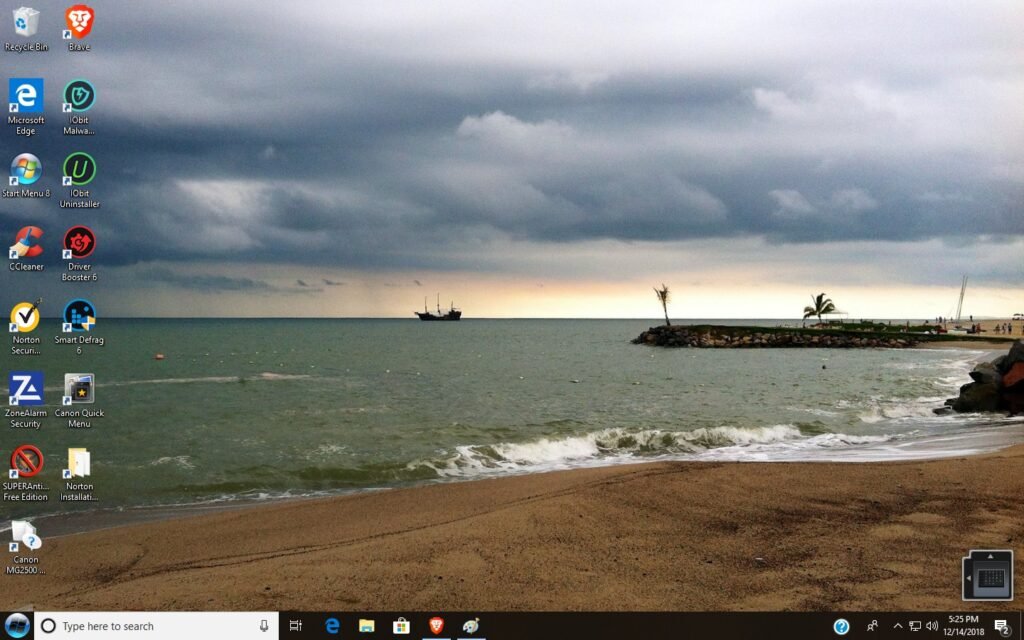Launch Brave from the desktop shortcut

78,22
